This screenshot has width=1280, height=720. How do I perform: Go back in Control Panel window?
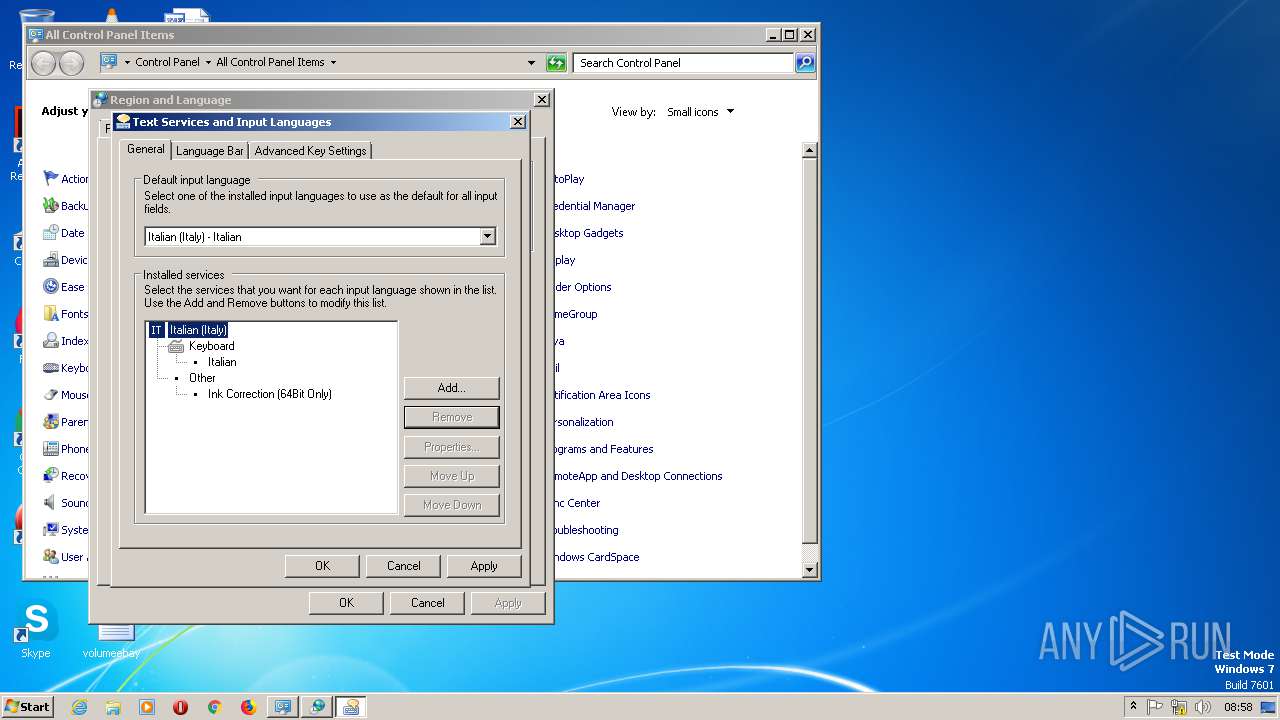(x=44, y=63)
